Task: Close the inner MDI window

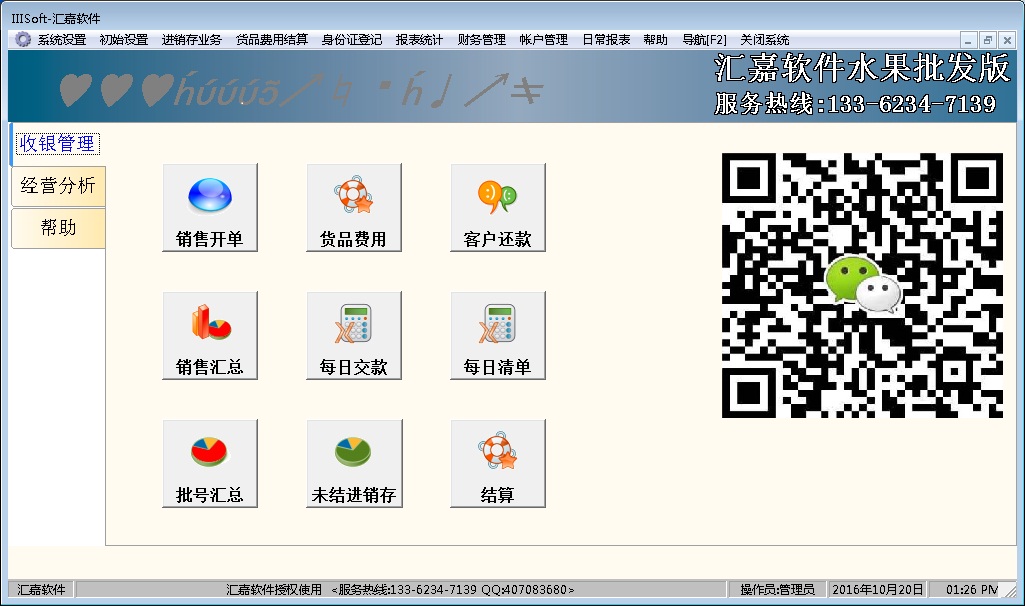Action: pos(1007,41)
